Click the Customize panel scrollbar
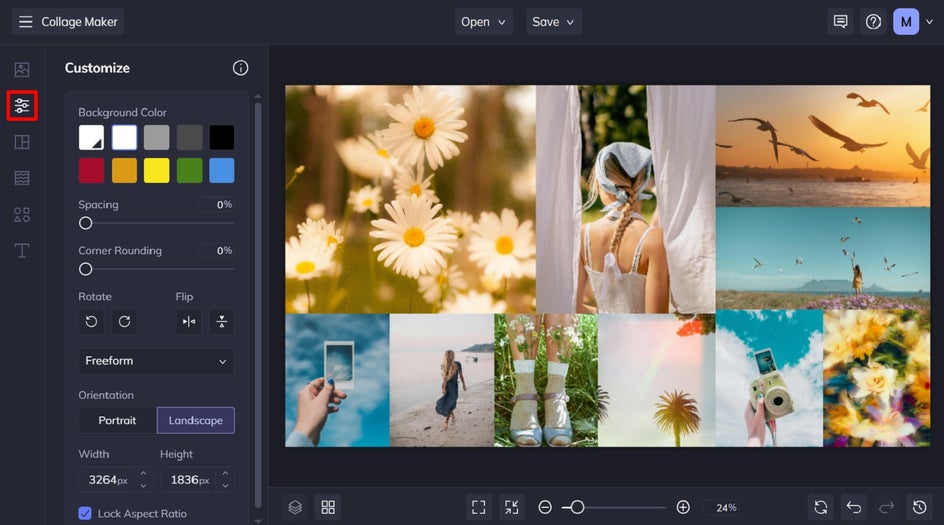This screenshot has width=944, height=525. 258,304
